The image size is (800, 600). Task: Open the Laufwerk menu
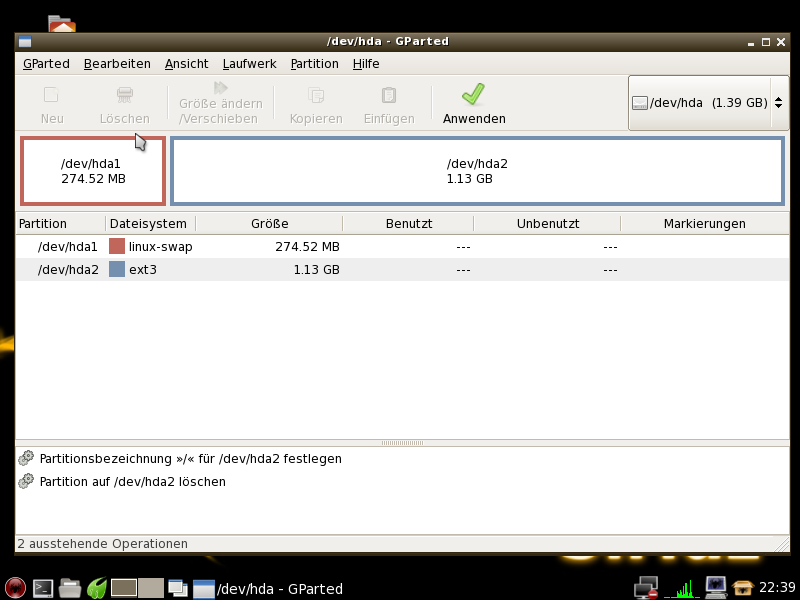(x=249, y=64)
